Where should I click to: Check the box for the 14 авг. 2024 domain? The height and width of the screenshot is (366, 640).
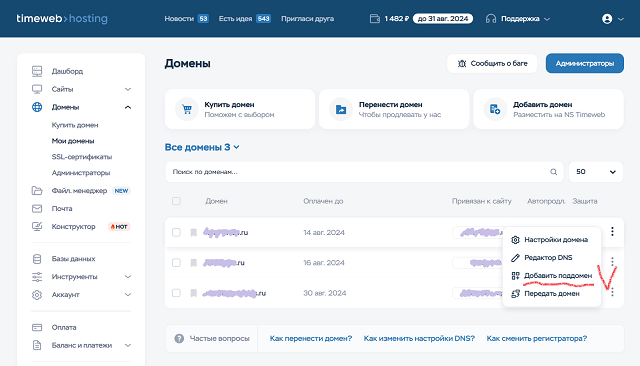pyautogui.click(x=176, y=233)
